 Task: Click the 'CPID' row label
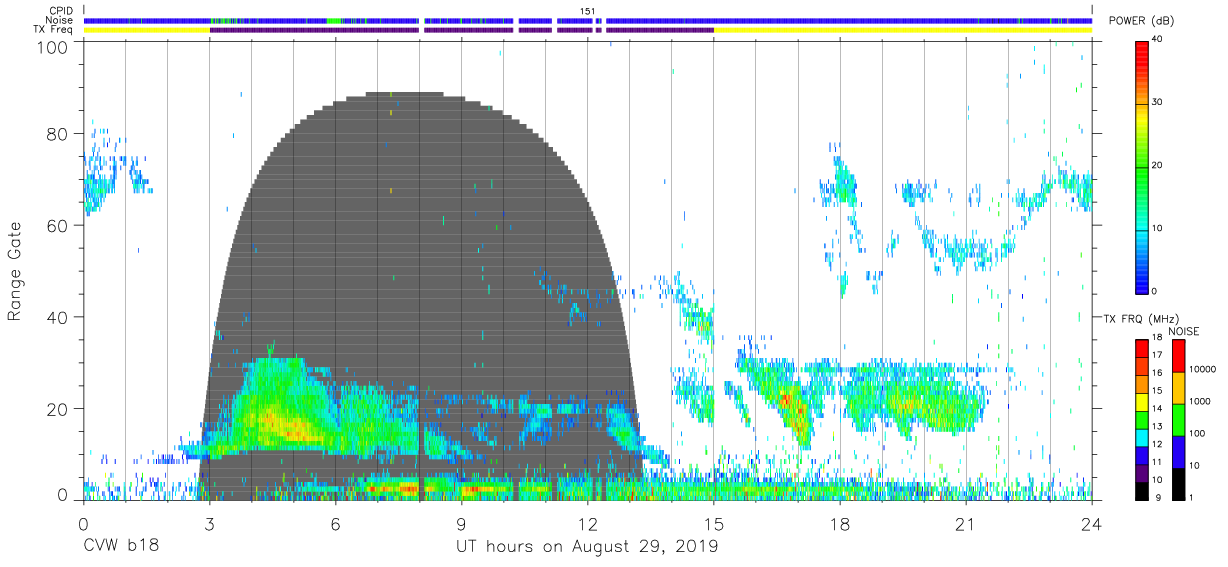pos(61,11)
